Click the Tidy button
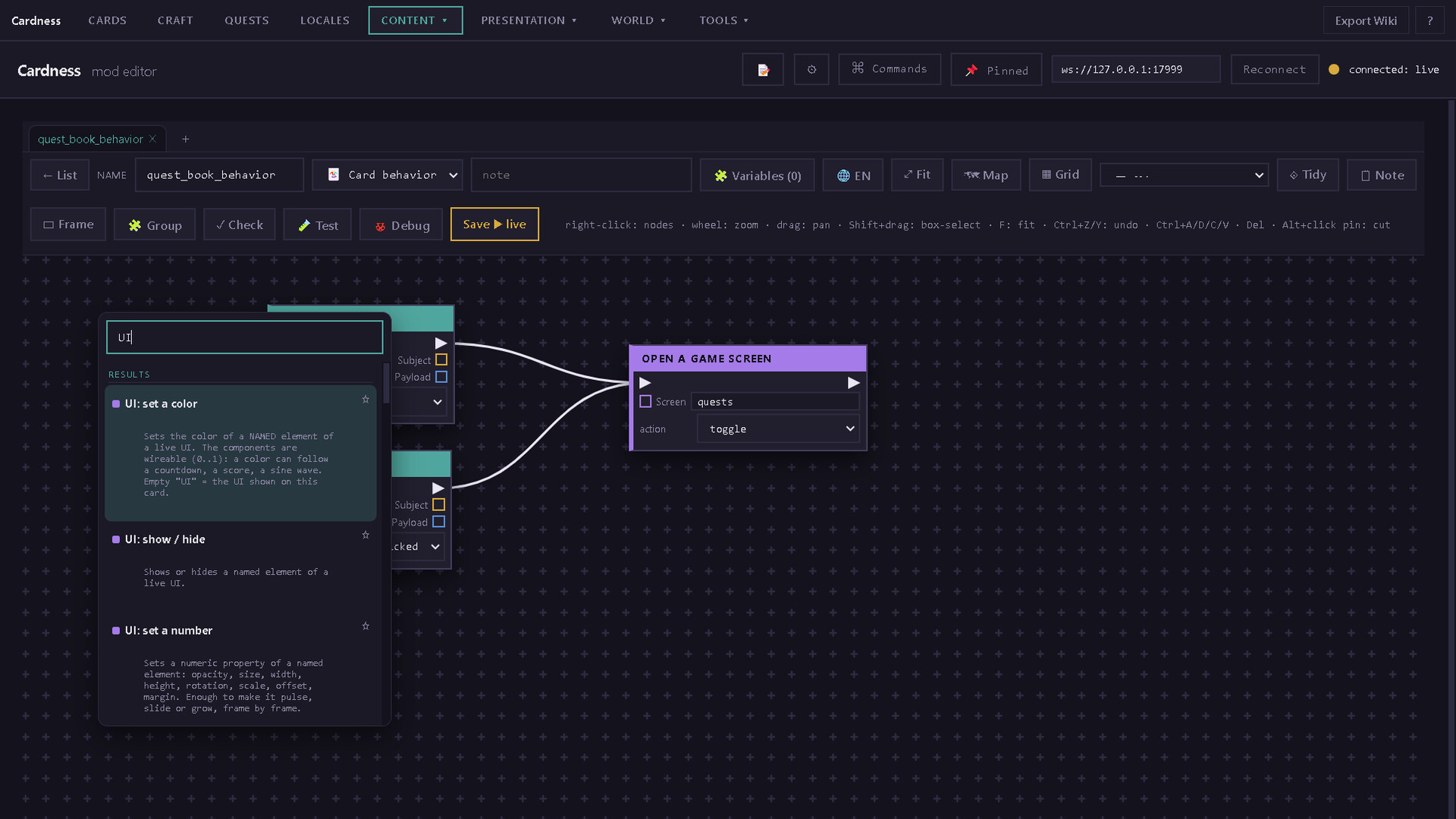The width and height of the screenshot is (1456, 819). (1307, 174)
